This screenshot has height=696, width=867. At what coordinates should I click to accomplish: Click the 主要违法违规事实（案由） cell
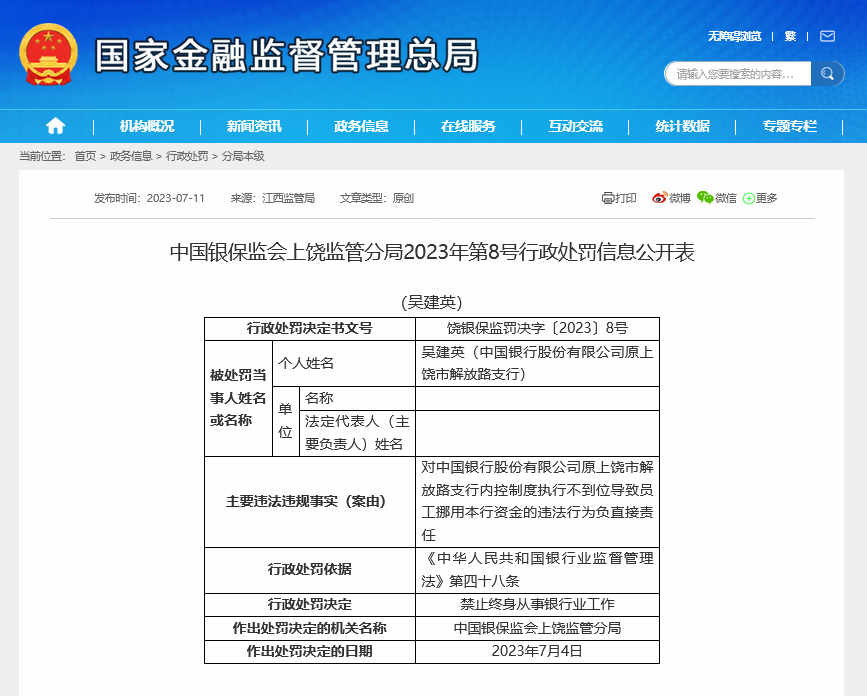tap(310, 501)
